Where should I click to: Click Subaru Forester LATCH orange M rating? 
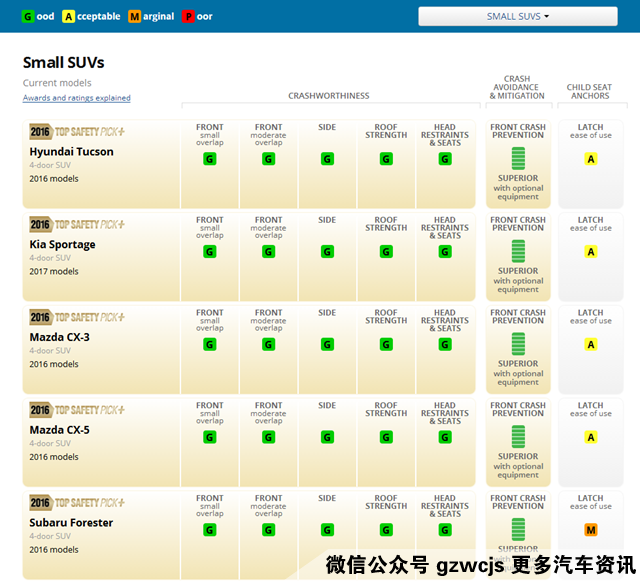point(591,530)
